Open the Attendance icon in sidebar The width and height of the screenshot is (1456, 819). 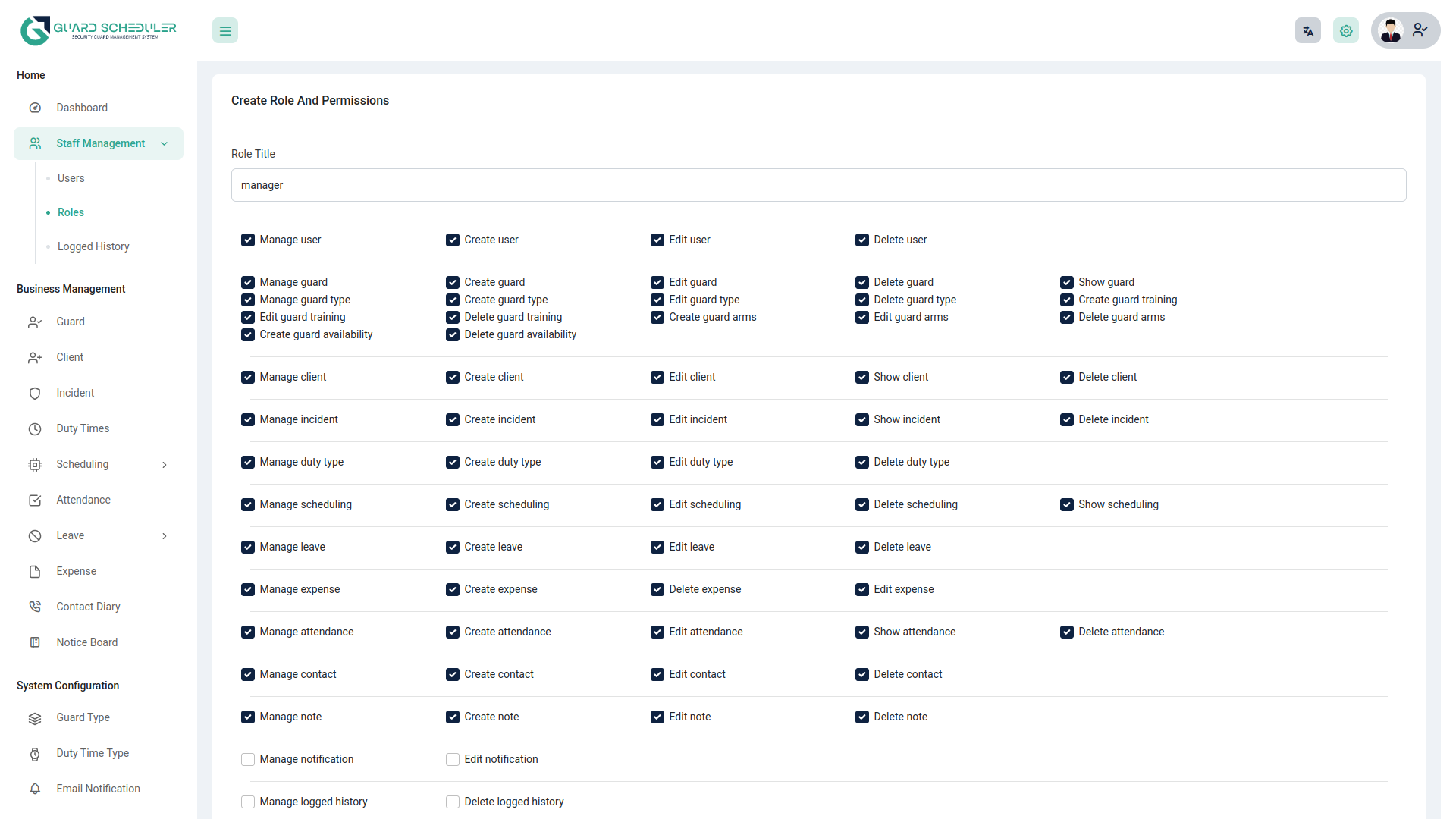[35, 500]
